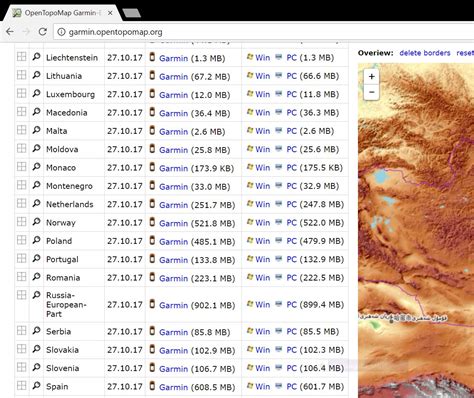474x398 pixels.
Task: Focus the address bar garmin.opentopomap.org
Action: pyautogui.click(x=263, y=32)
